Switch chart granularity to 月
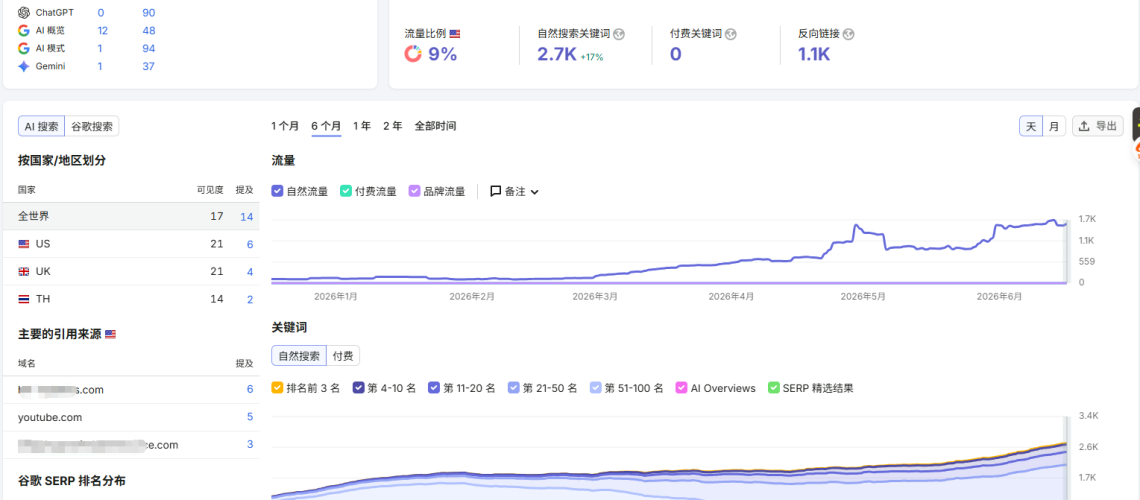 click(1054, 126)
